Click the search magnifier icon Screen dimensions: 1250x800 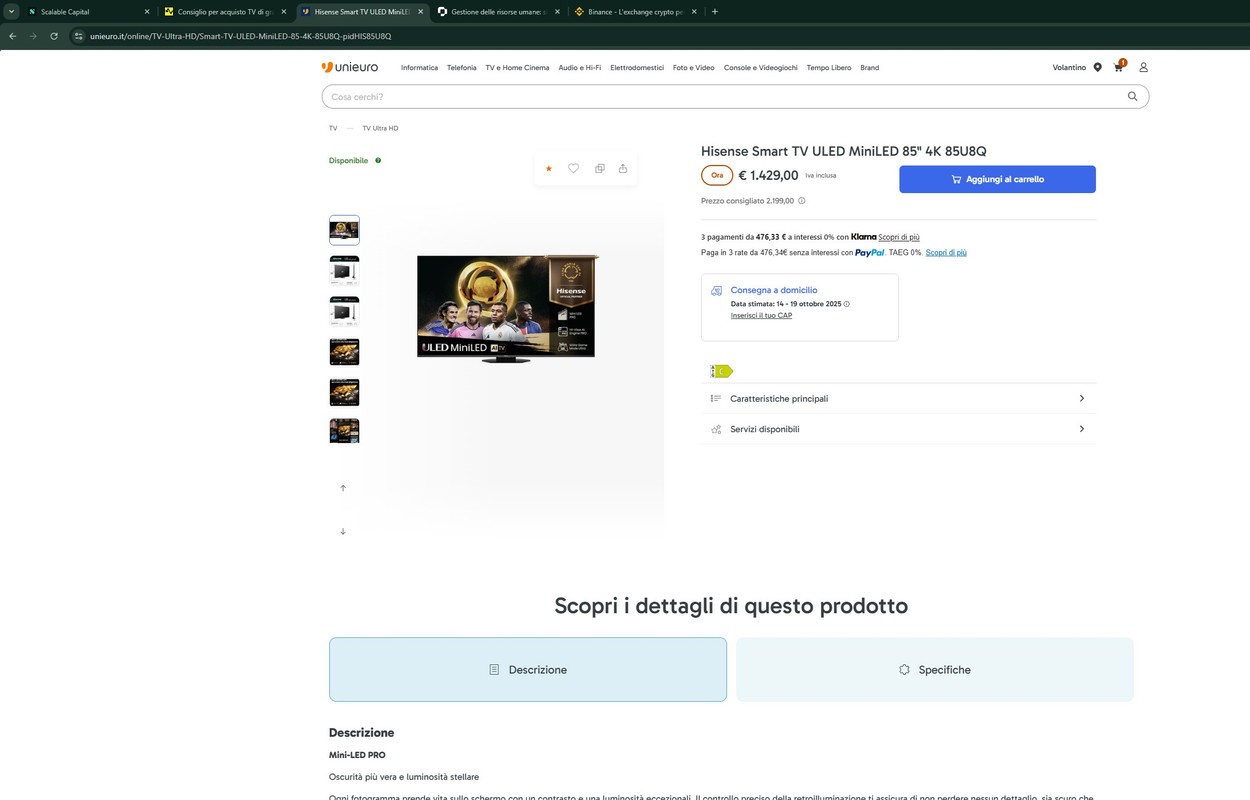[x=1132, y=96]
